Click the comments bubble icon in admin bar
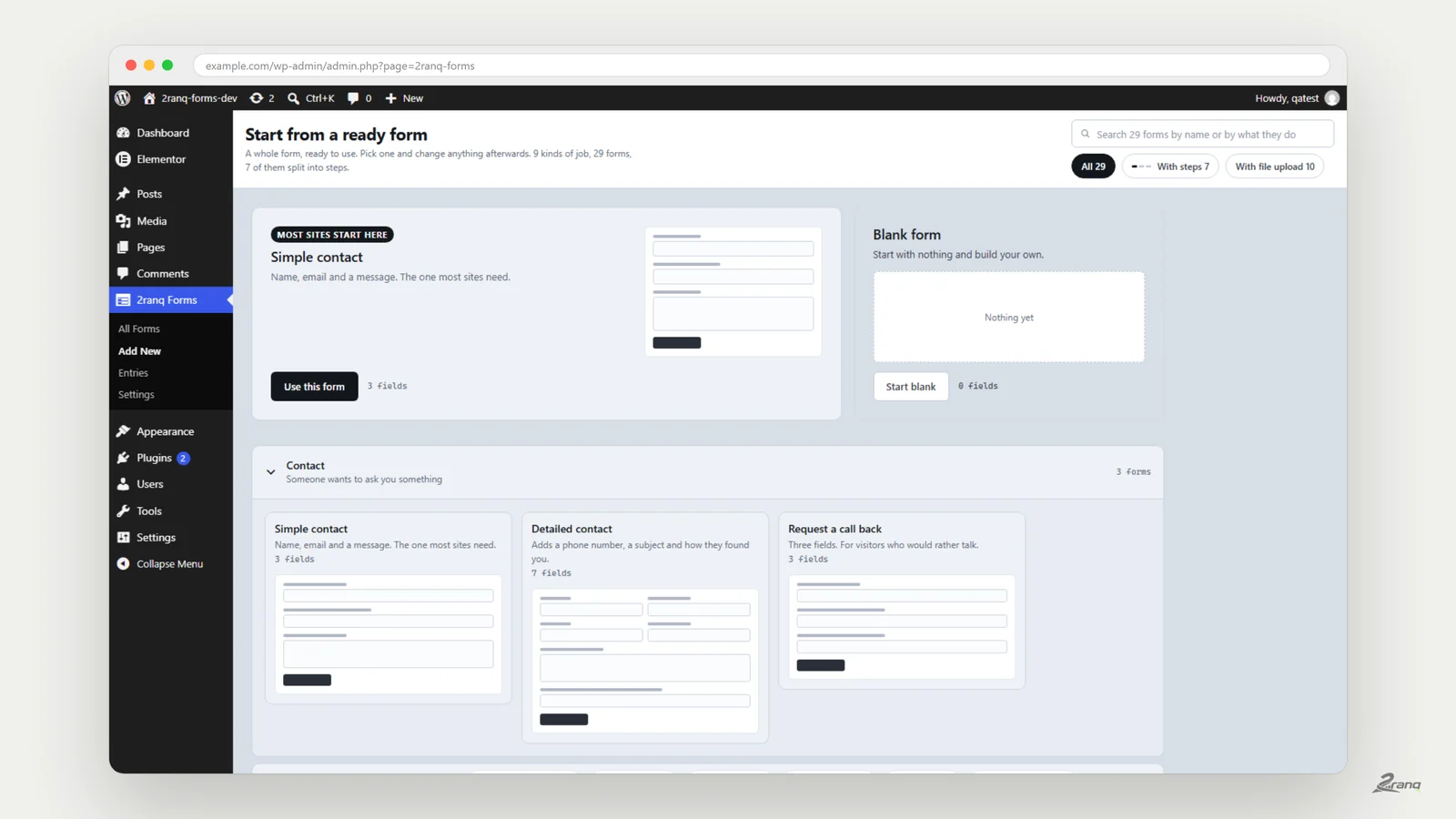Screen dimensions: 1456x819 click(x=353, y=98)
